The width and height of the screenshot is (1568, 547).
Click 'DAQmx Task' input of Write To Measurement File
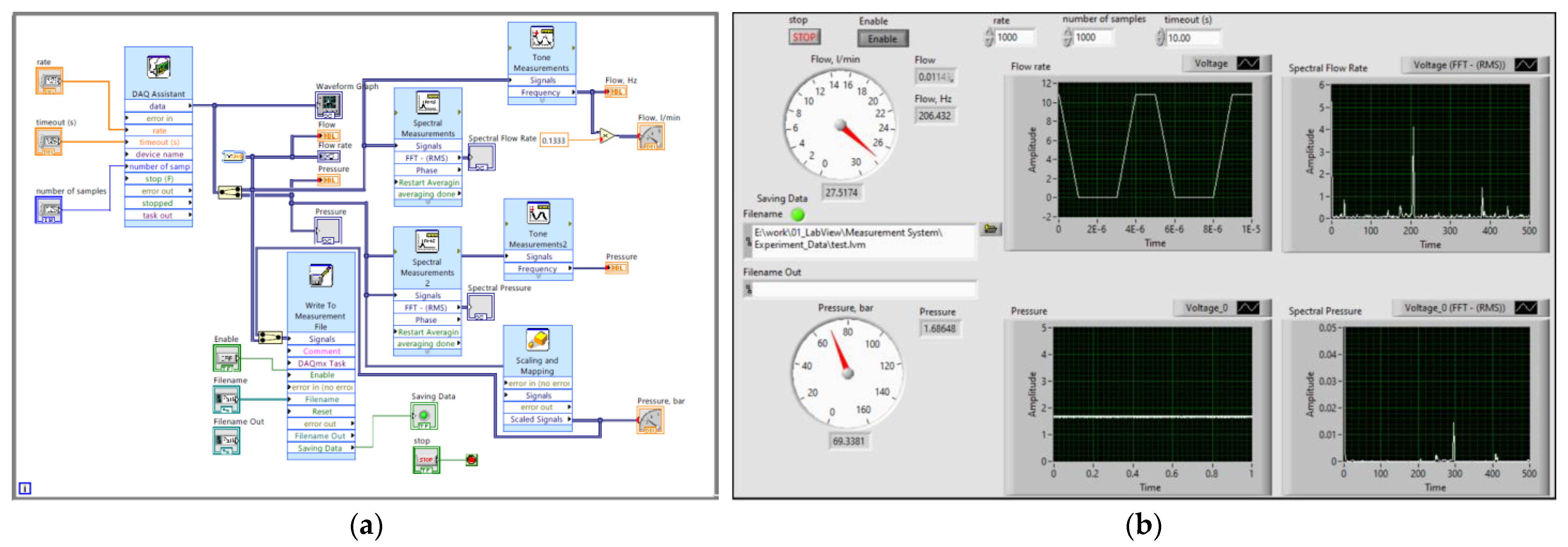321,364
